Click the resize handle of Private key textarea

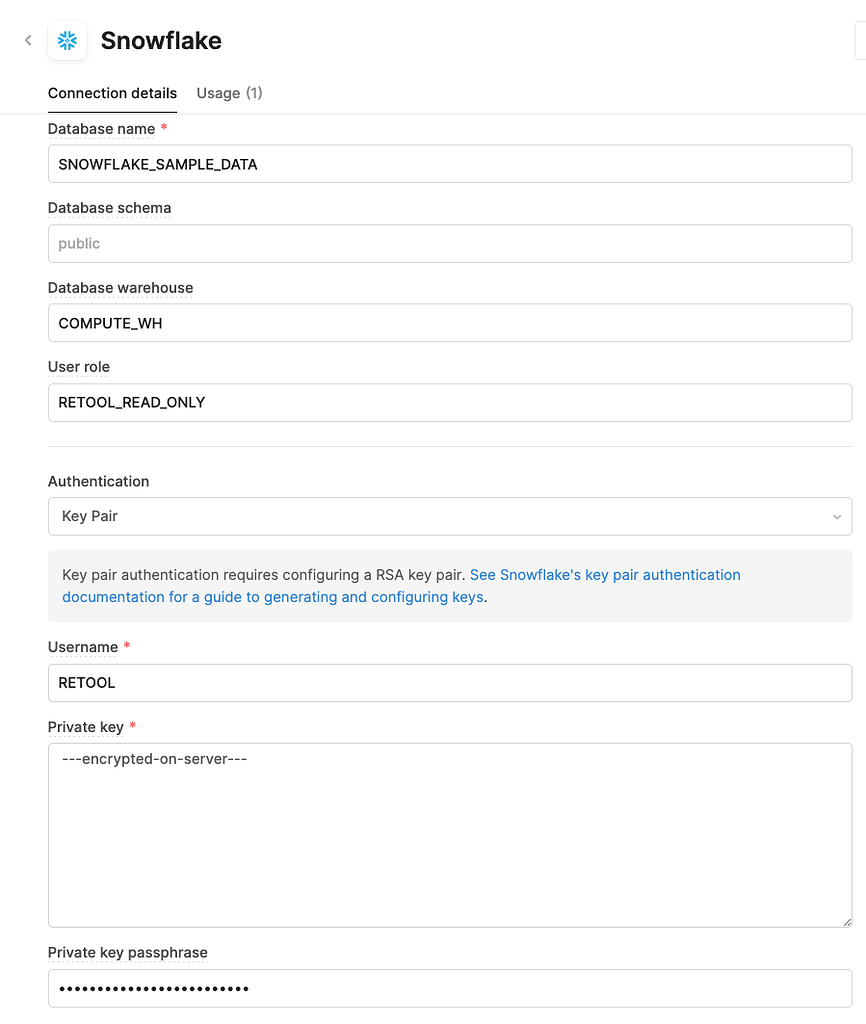(846, 921)
